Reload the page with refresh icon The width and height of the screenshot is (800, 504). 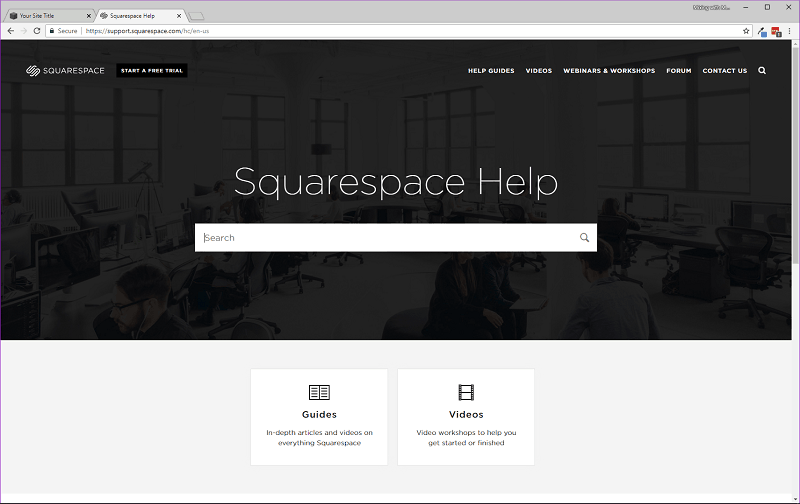coord(37,31)
